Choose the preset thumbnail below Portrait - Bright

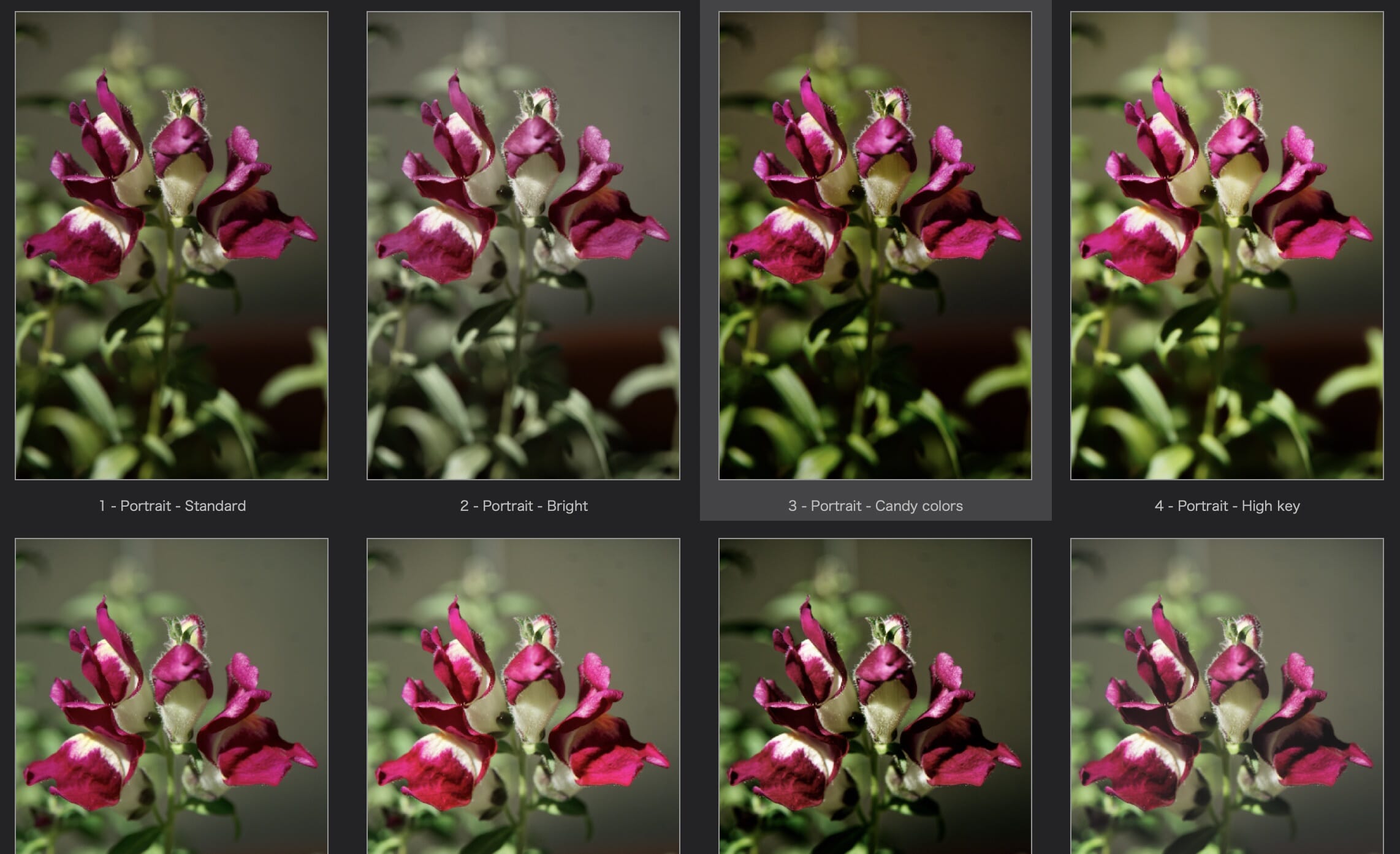523,696
